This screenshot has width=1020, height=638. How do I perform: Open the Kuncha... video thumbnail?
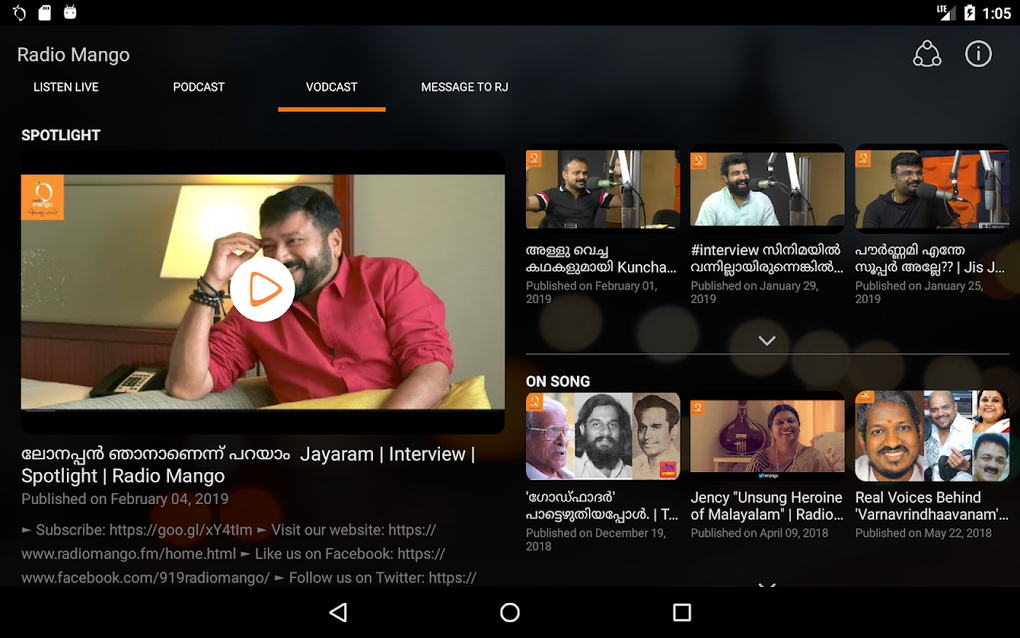click(x=602, y=189)
